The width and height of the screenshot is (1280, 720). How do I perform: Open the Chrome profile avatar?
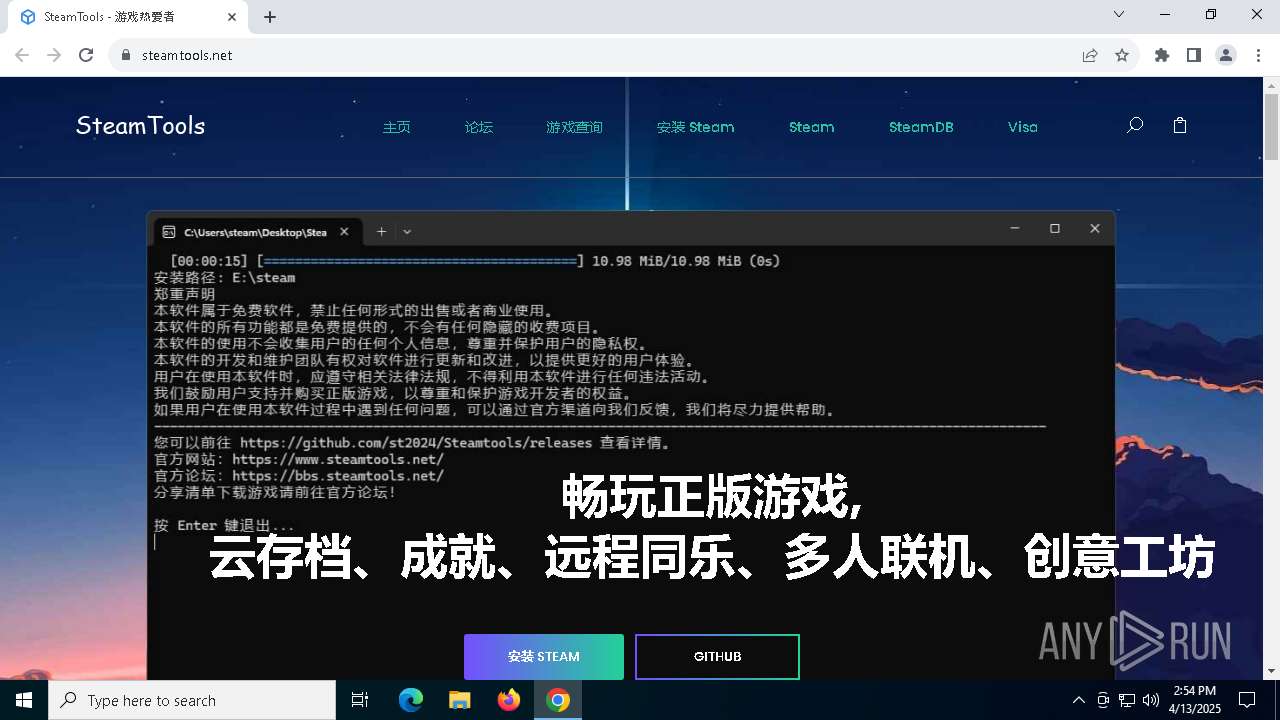(1226, 55)
